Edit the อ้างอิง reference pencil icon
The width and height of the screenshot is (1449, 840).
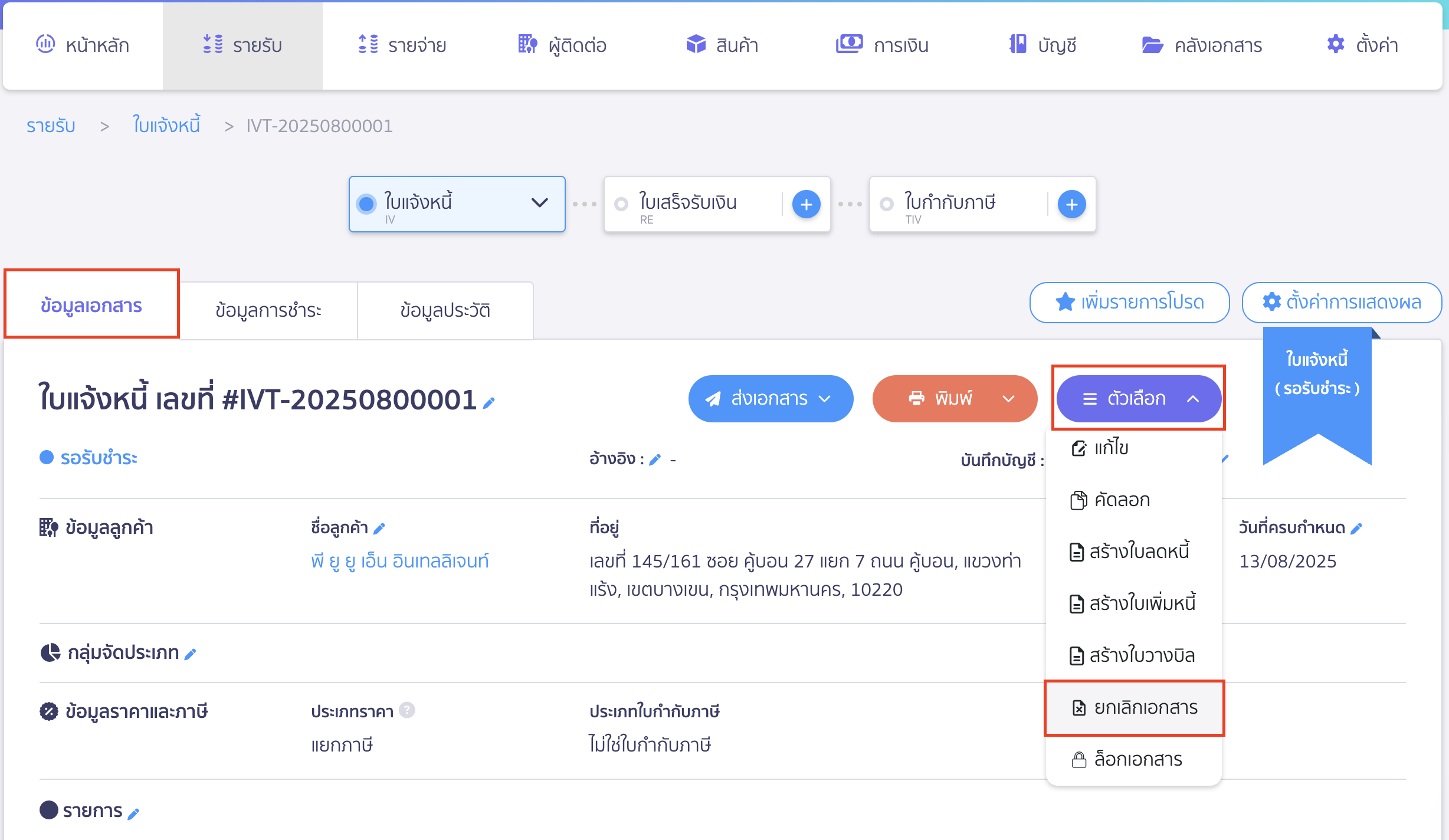pyautogui.click(x=655, y=460)
